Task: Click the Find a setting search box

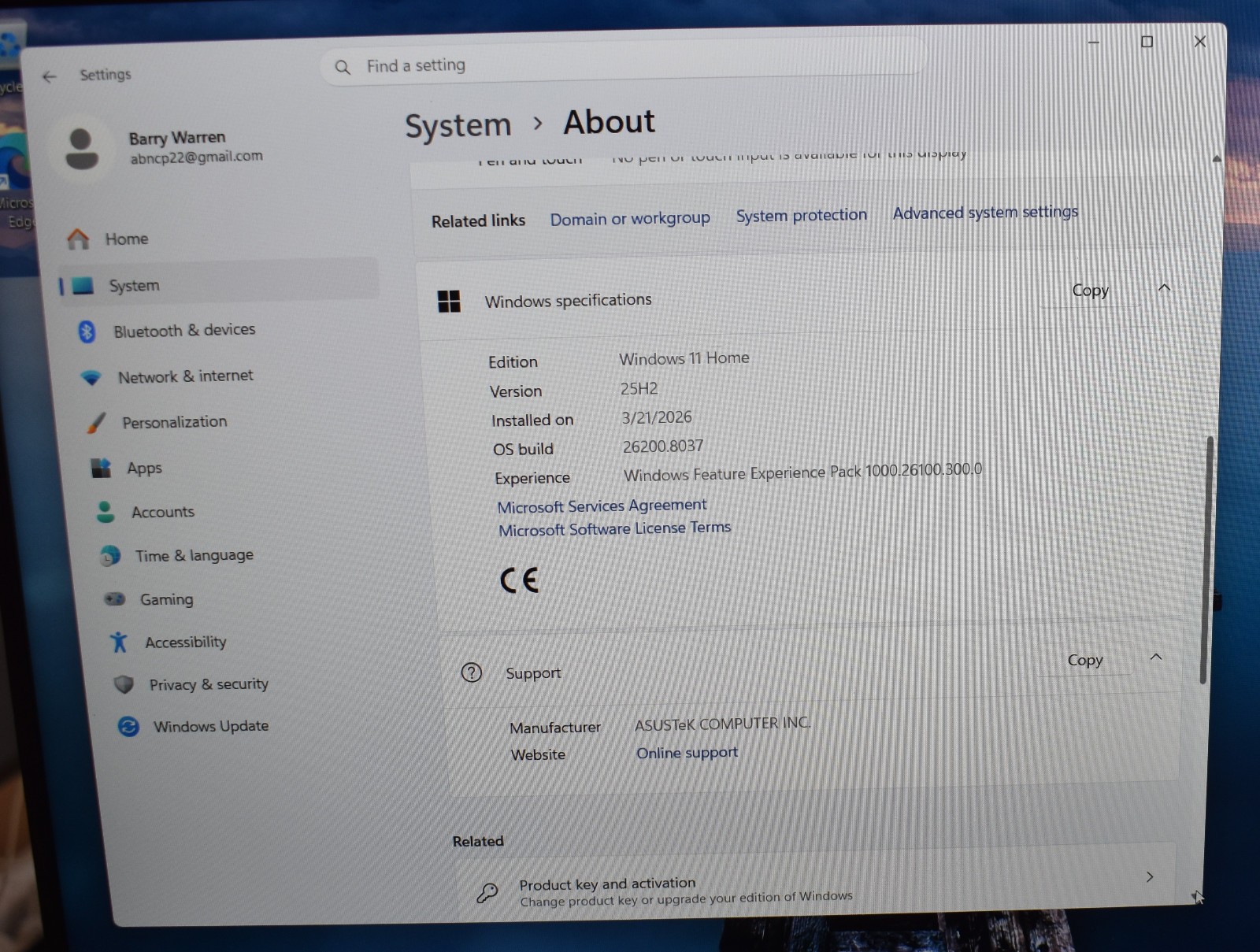Action: [x=622, y=64]
